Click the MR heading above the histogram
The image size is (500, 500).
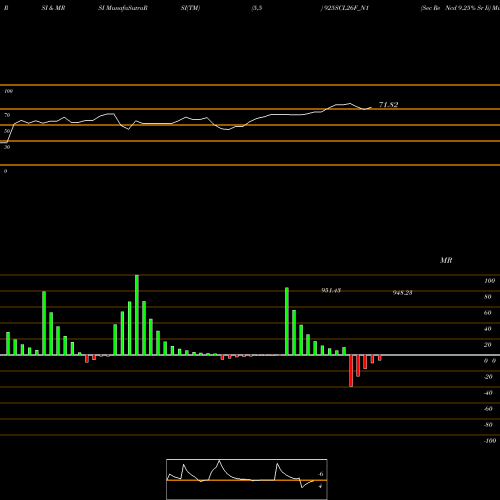coord(446,260)
